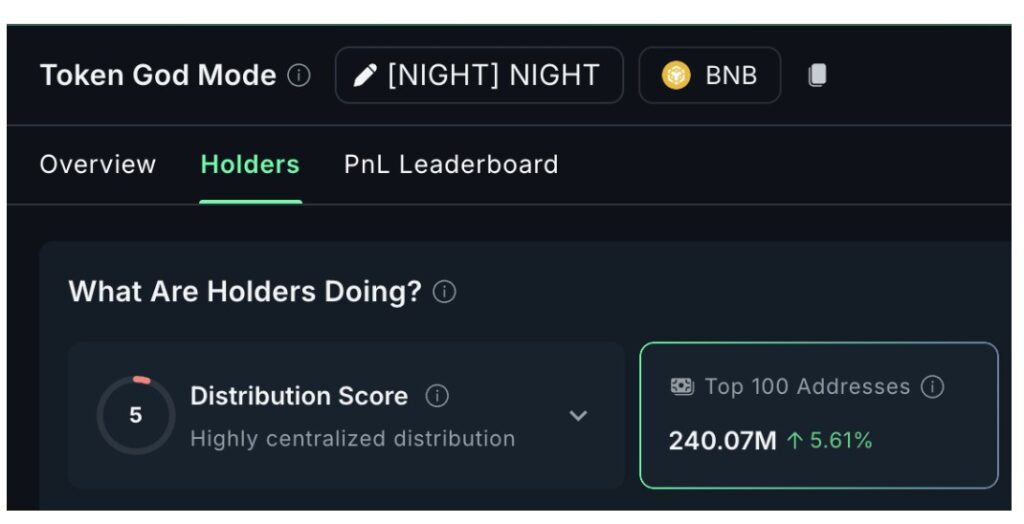Switch to the Overview tab

coord(98,165)
